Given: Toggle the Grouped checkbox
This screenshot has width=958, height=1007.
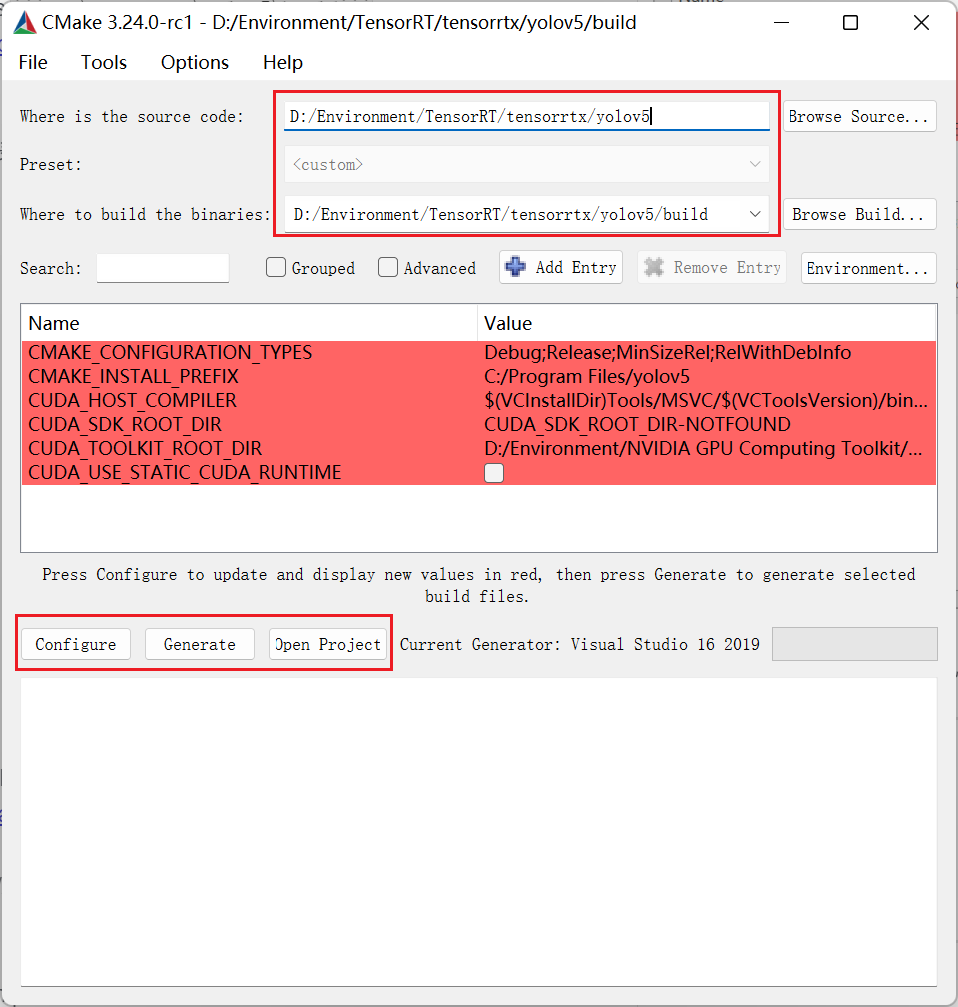Looking at the screenshot, I should pos(275,267).
